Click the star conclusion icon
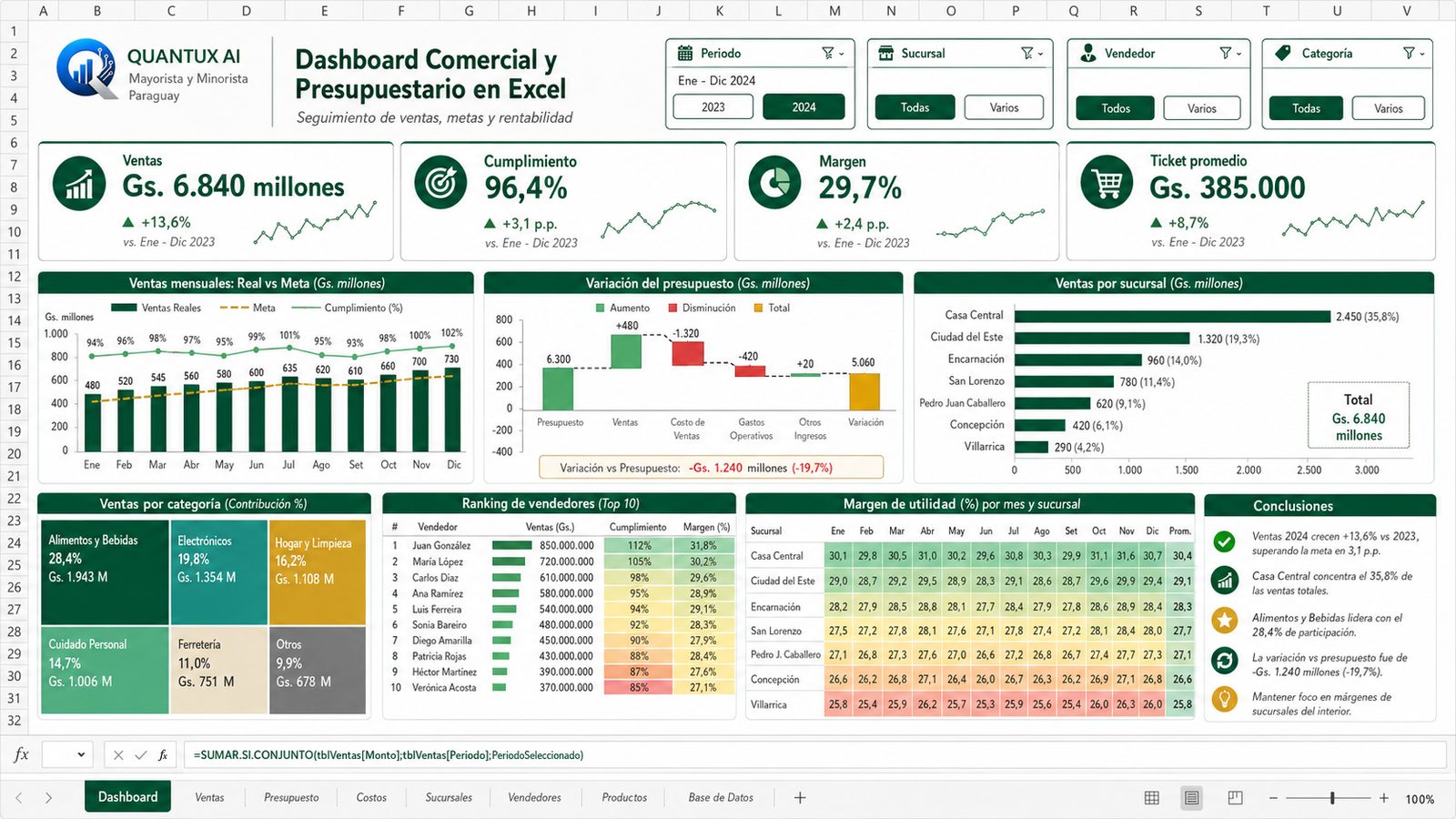Viewport: 1456px width, 819px height. [x=1225, y=621]
